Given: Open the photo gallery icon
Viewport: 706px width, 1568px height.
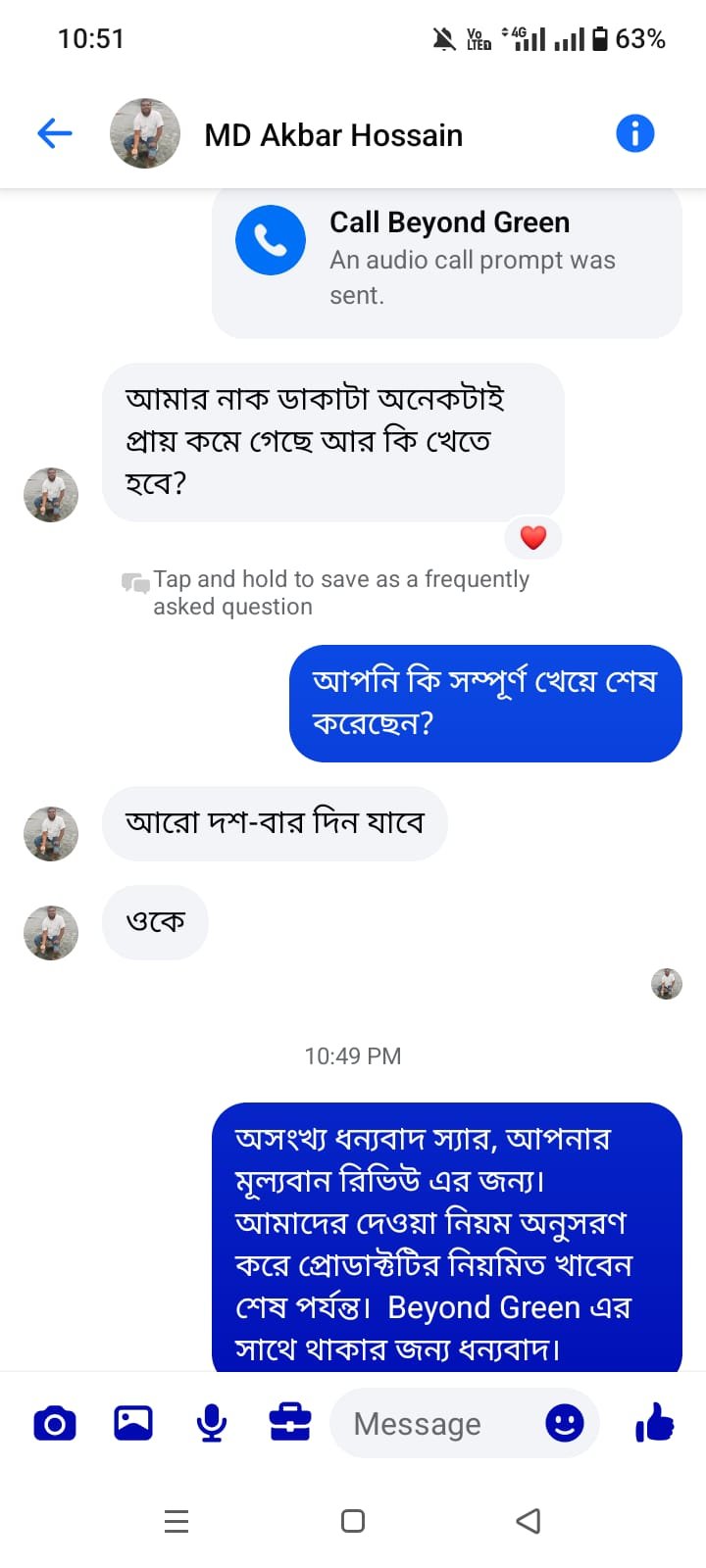Looking at the screenshot, I should 133,1422.
